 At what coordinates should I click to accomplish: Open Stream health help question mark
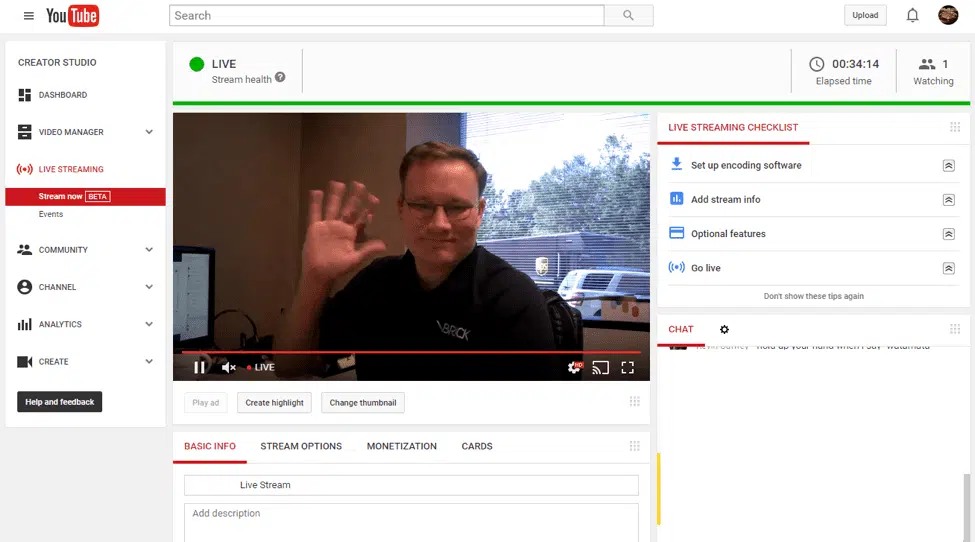tap(280, 77)
